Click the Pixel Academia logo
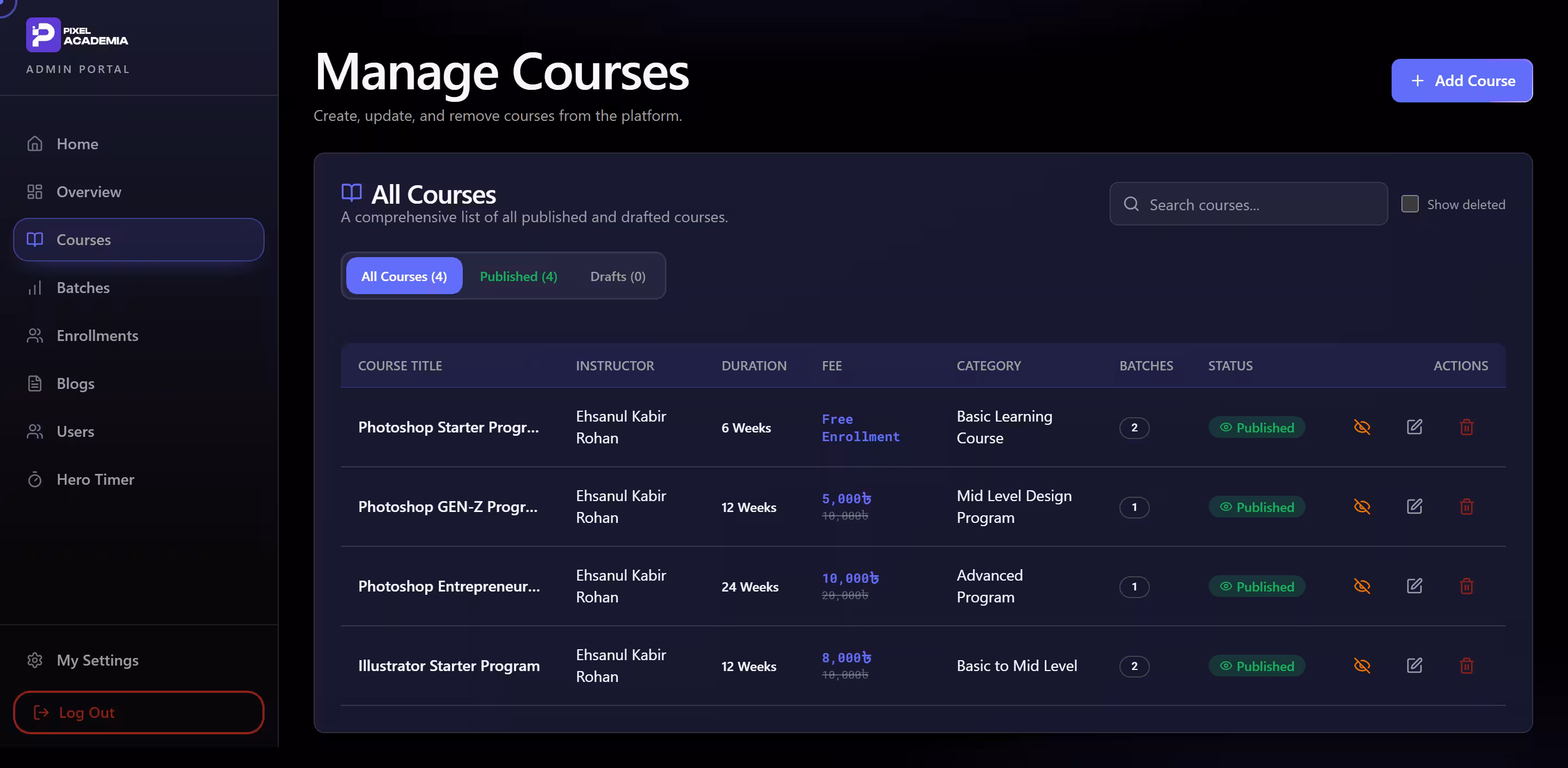Viewport: 1568px width, 768px height. [77, 35]
